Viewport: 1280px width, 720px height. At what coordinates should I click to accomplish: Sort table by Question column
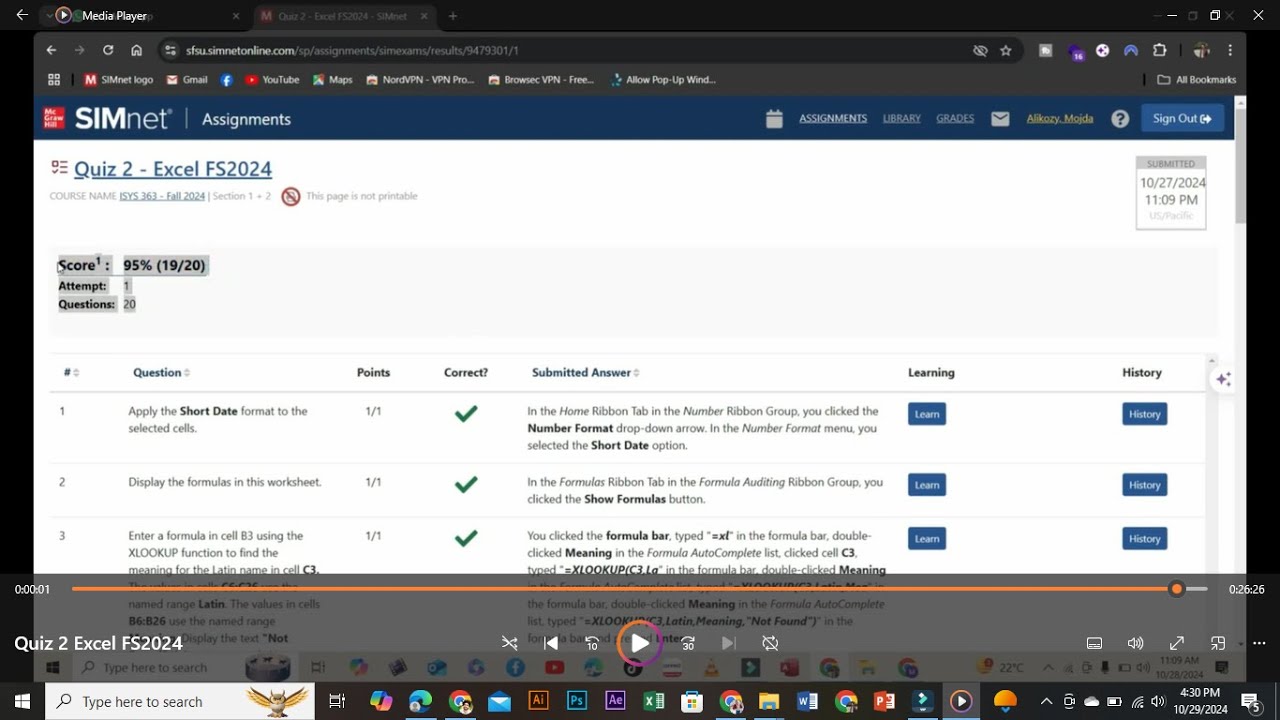161,372
